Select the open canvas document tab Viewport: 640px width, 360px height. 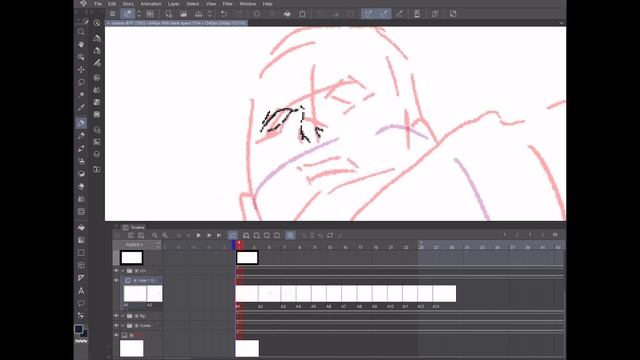point(177,23)
